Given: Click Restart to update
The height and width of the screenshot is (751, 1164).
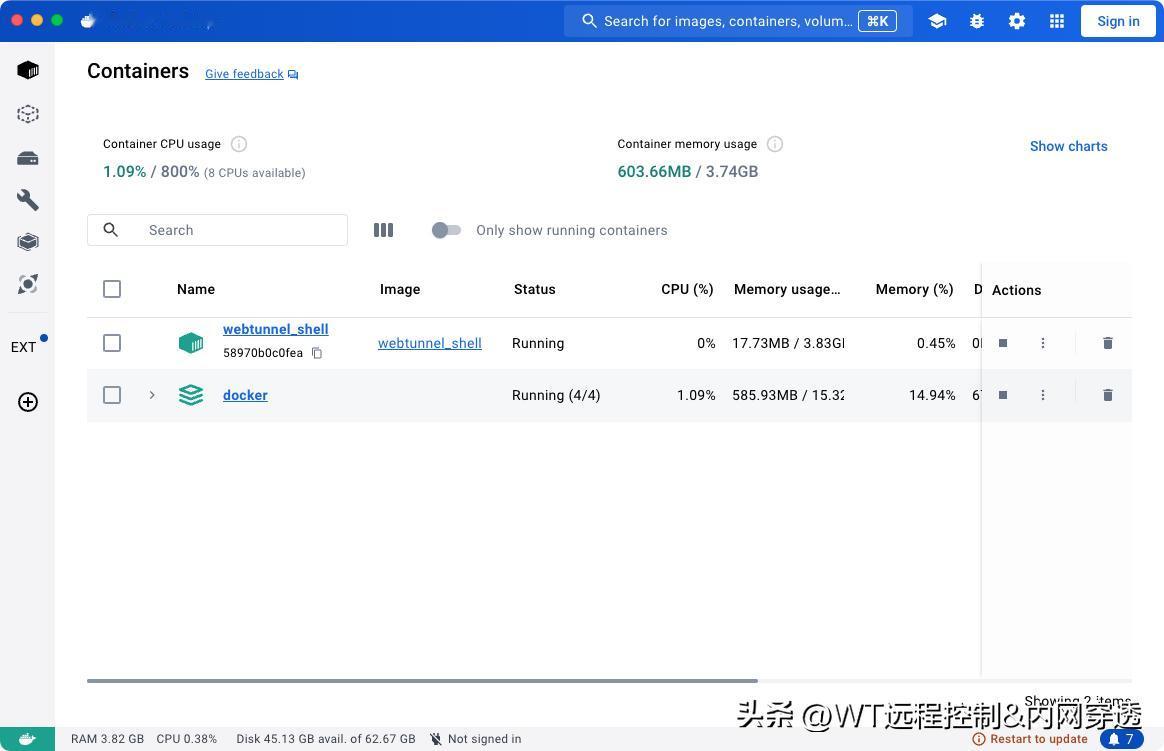Looking at the screenshot, I should tap(1030, 739).
